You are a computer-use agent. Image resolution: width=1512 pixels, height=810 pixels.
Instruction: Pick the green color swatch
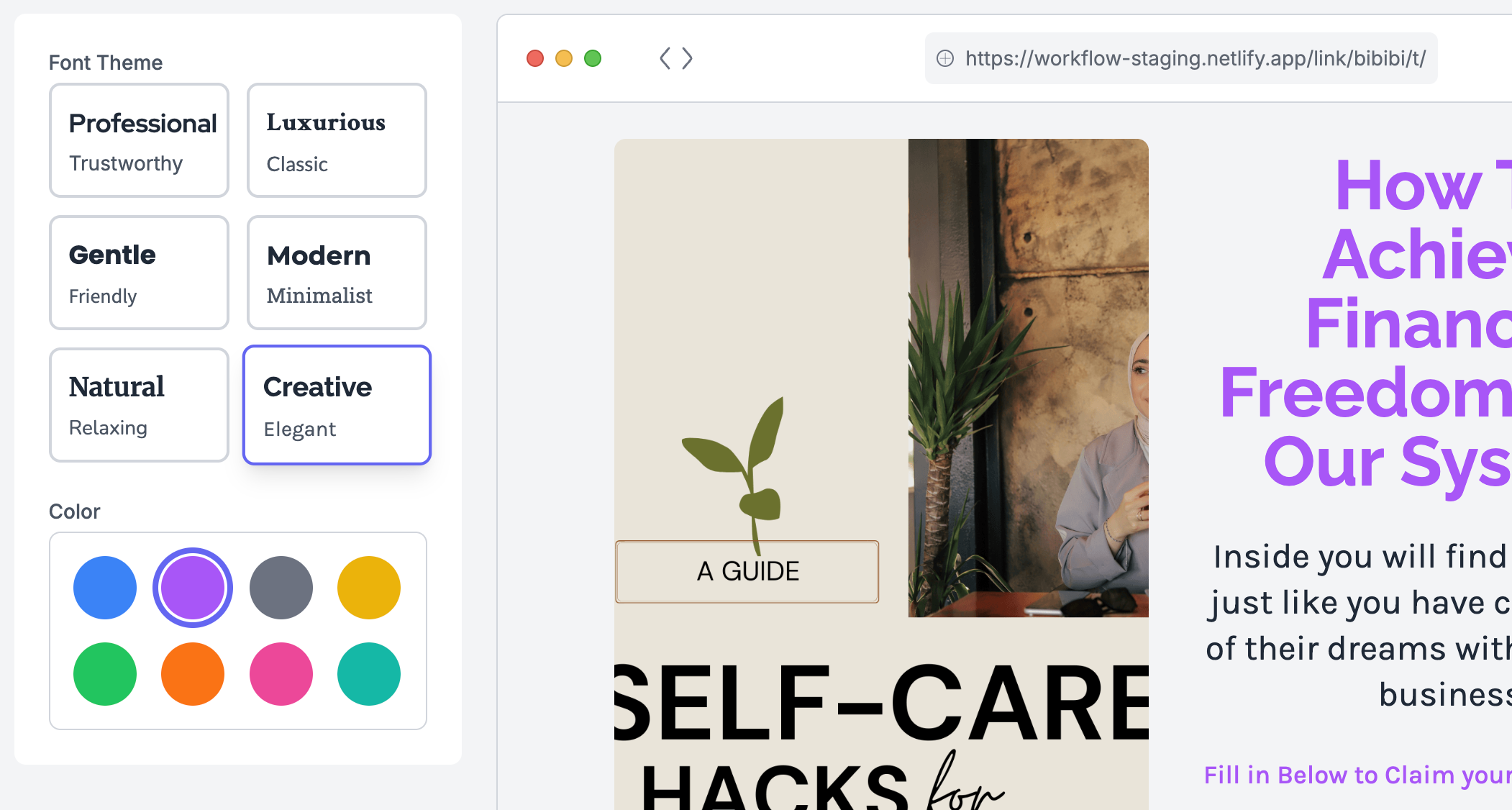pos(105,674)
